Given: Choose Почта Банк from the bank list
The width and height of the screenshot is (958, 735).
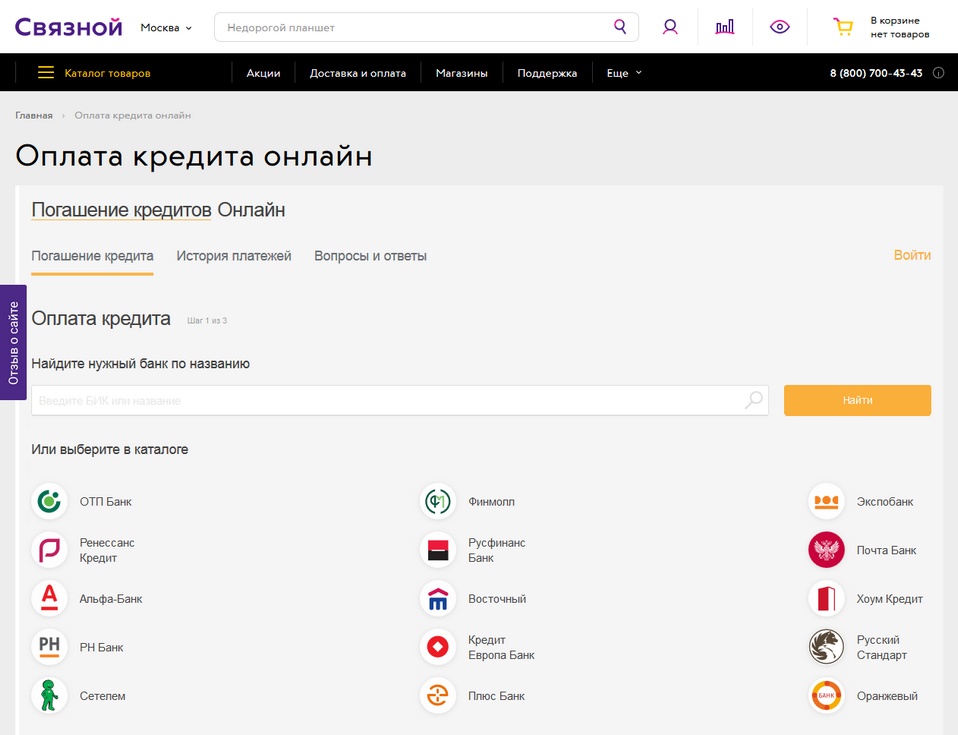Looking at the screenshot, I should click(x=826, y=550).
